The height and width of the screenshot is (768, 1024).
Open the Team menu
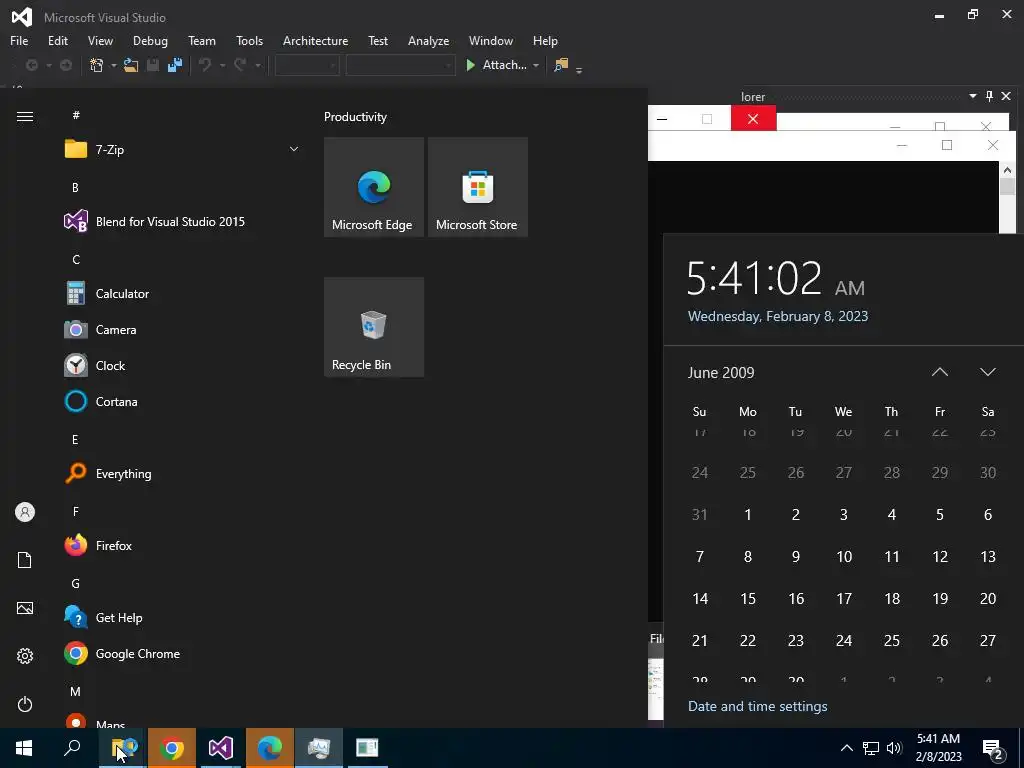pos(202,40)
